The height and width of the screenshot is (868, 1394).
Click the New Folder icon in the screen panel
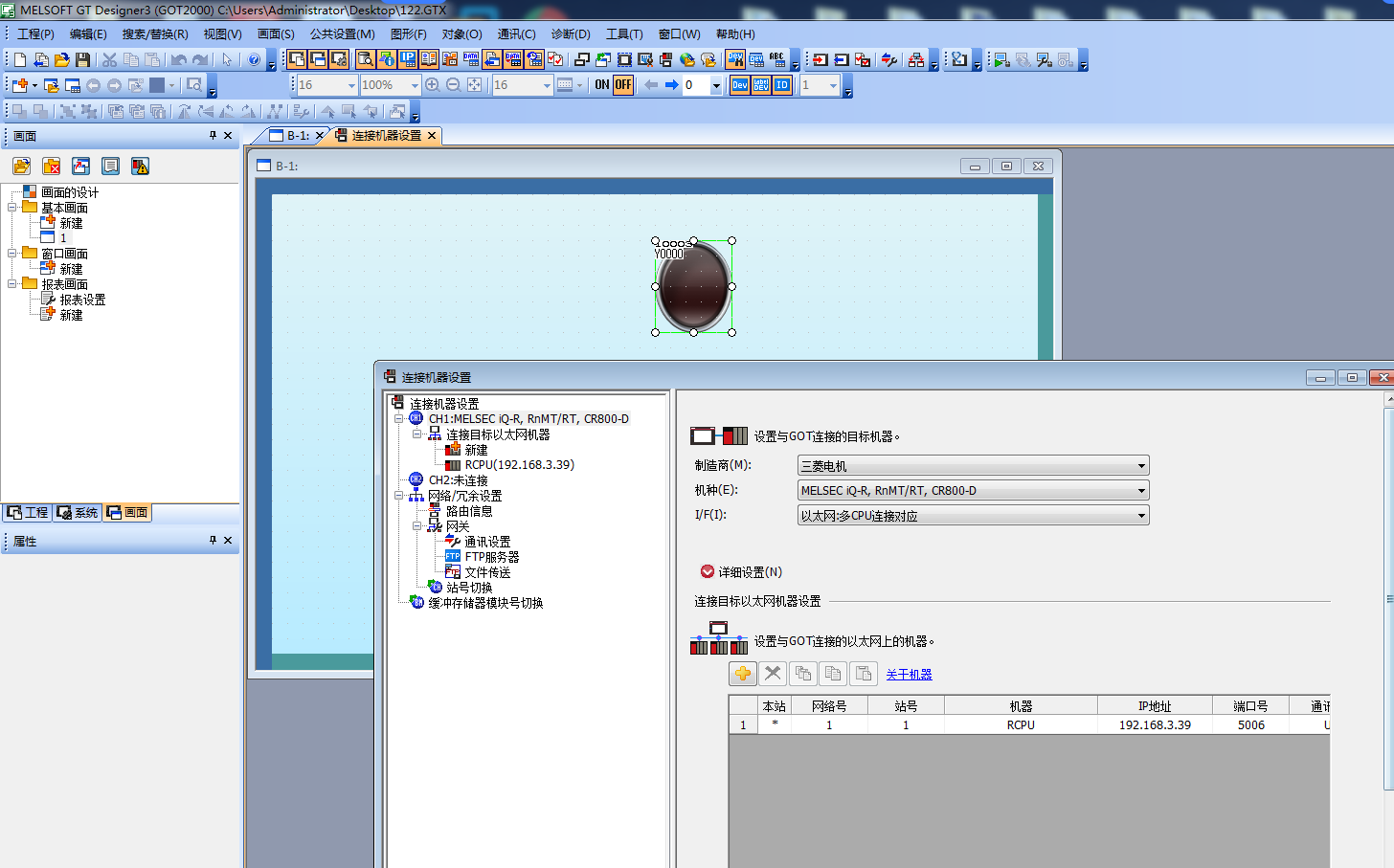pos(22,167)
